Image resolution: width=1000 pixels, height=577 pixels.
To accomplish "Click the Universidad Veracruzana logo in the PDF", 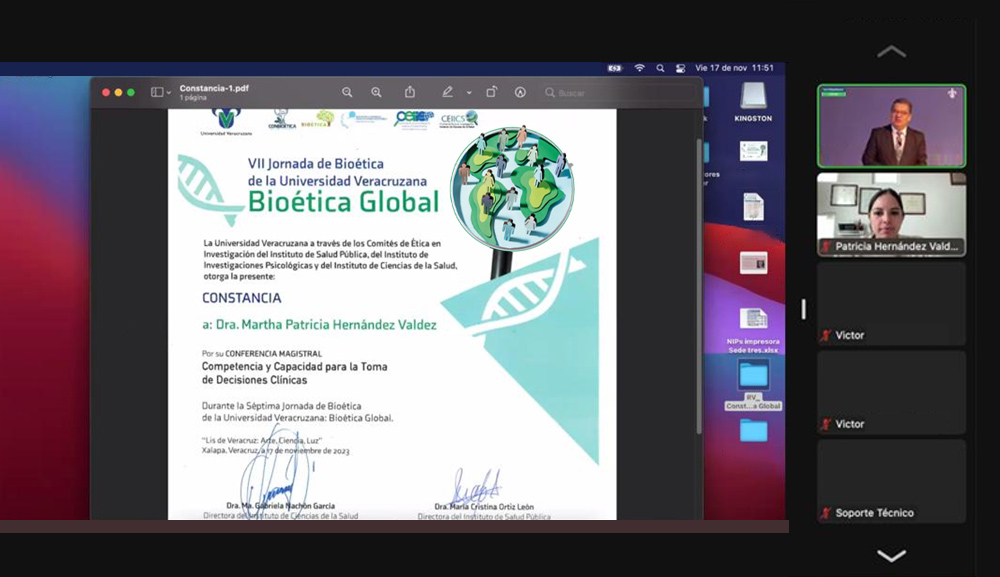I will [x=226, y=121].
